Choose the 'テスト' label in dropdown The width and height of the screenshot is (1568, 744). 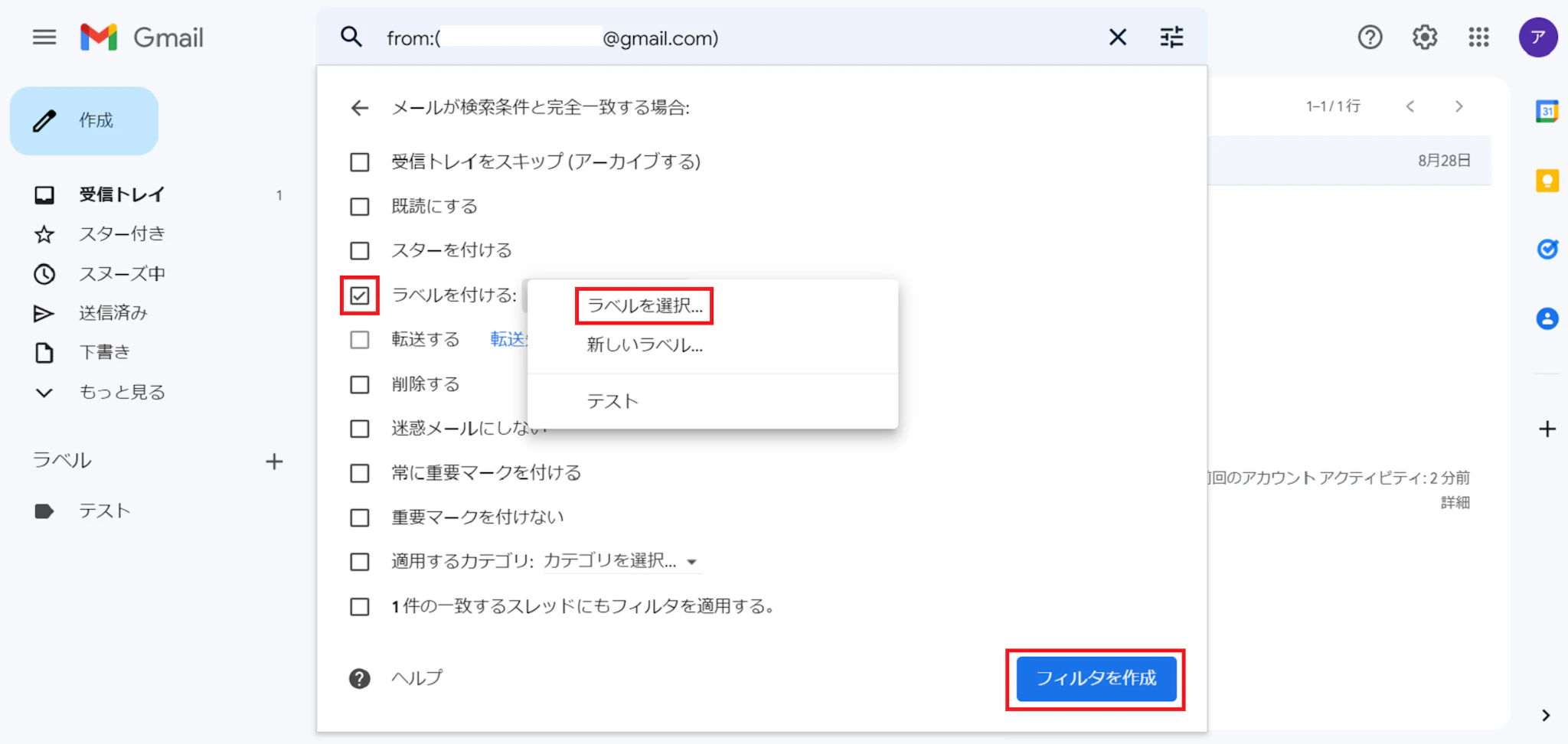tap(612, 402)
